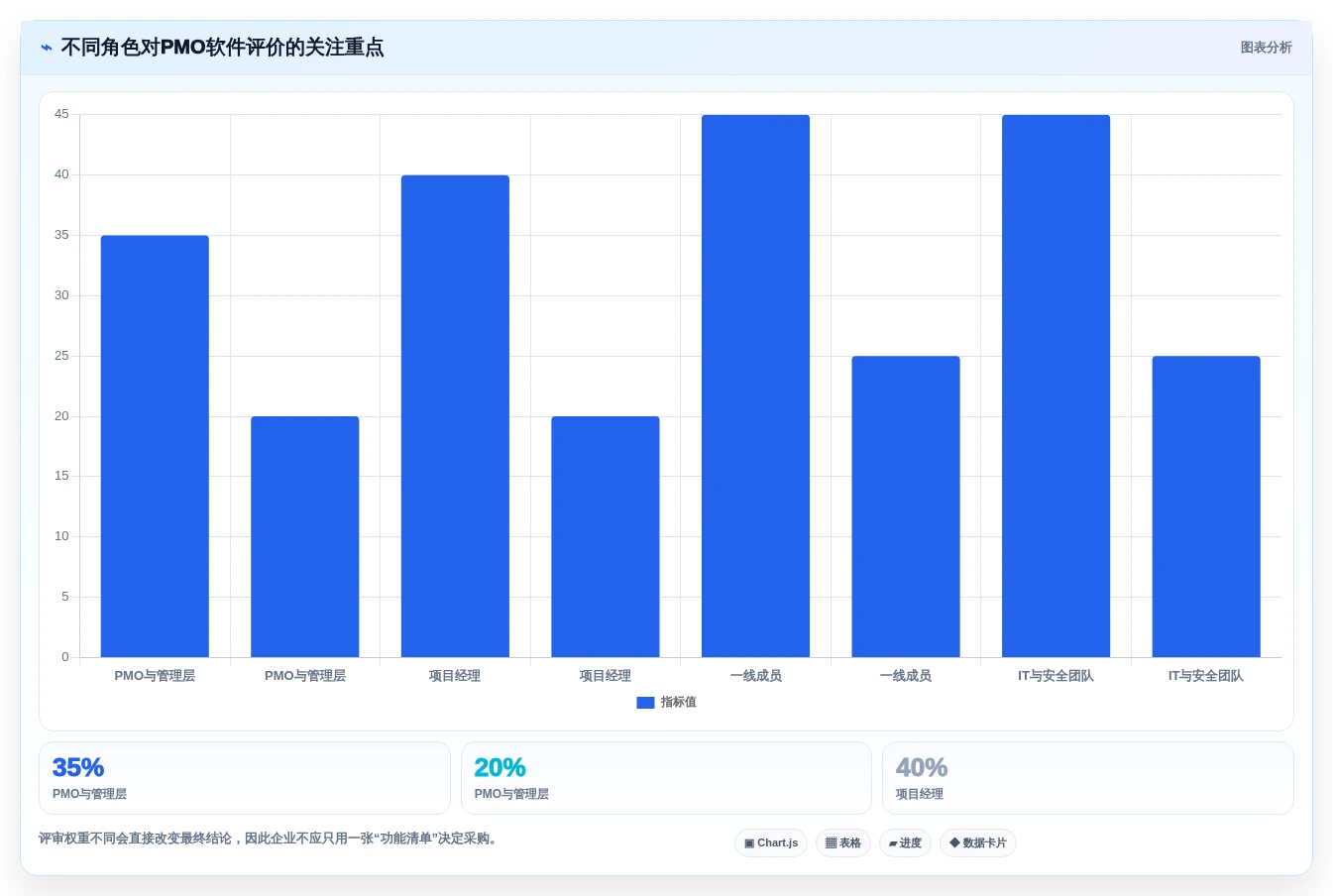Click the IT与安全团队 bar reaching 25
The width and height of the screenshot is (1333, 896).
tap(1206, 506)
